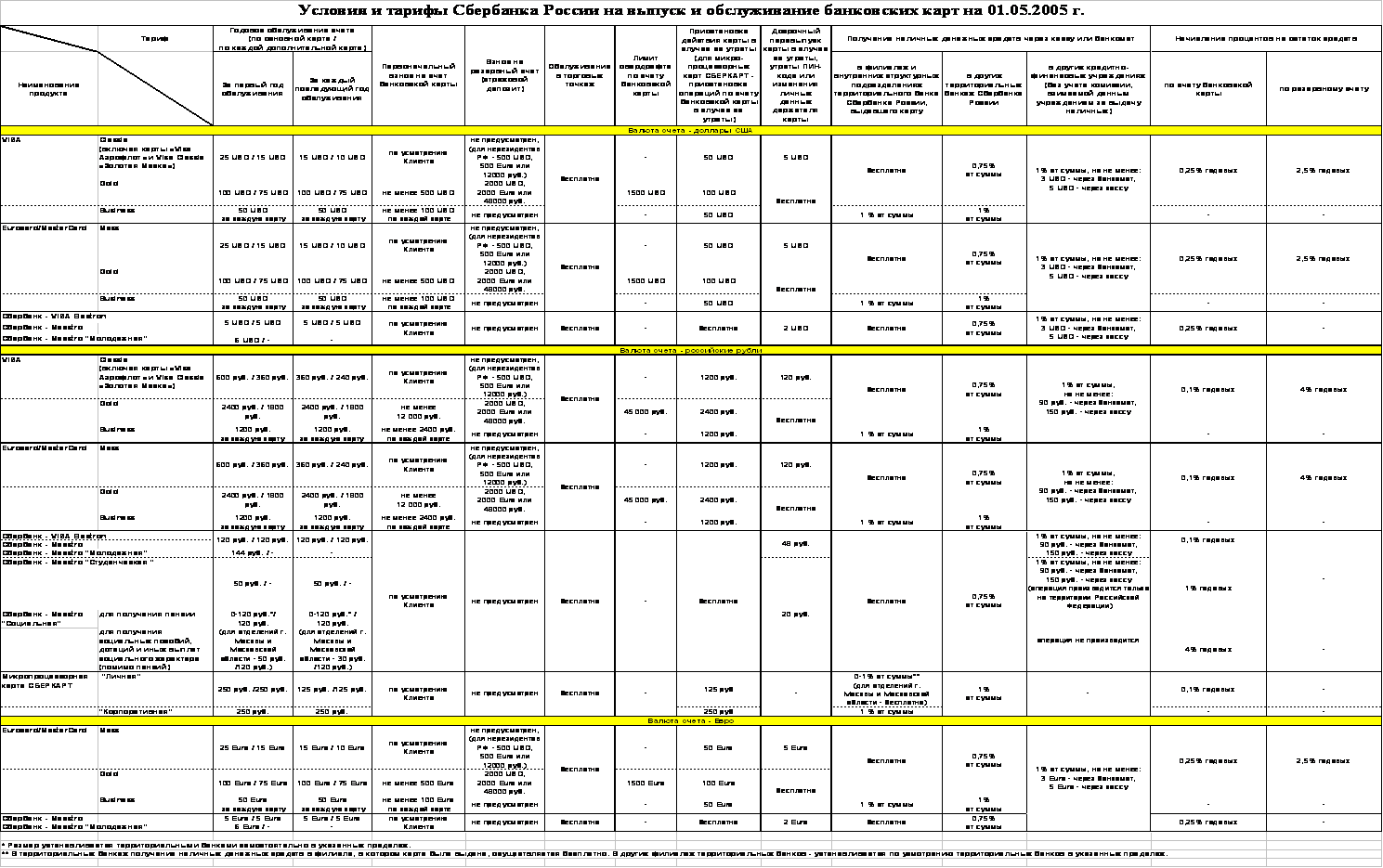
Task: Select the first data cell under the dollar section, third column
Action: (x=253, y=158)
